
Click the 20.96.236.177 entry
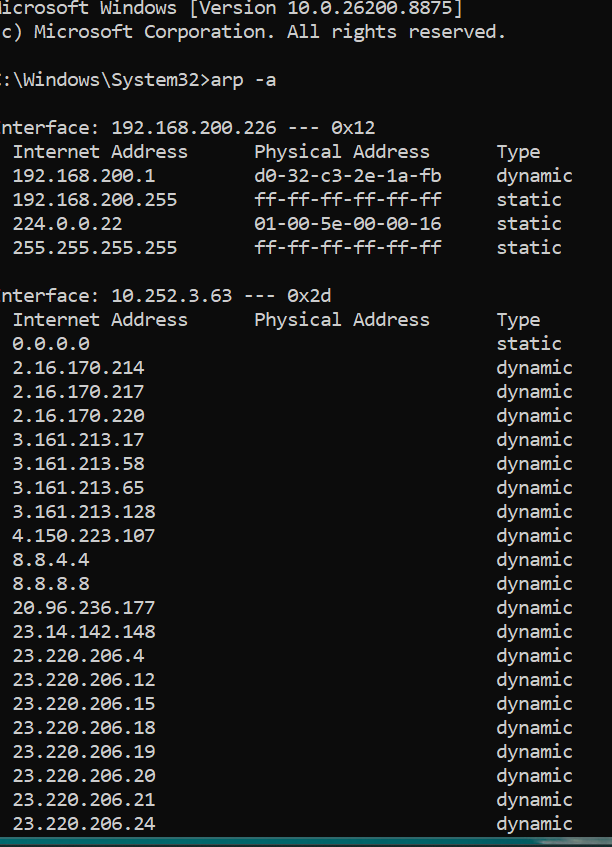tap(84, 608)
